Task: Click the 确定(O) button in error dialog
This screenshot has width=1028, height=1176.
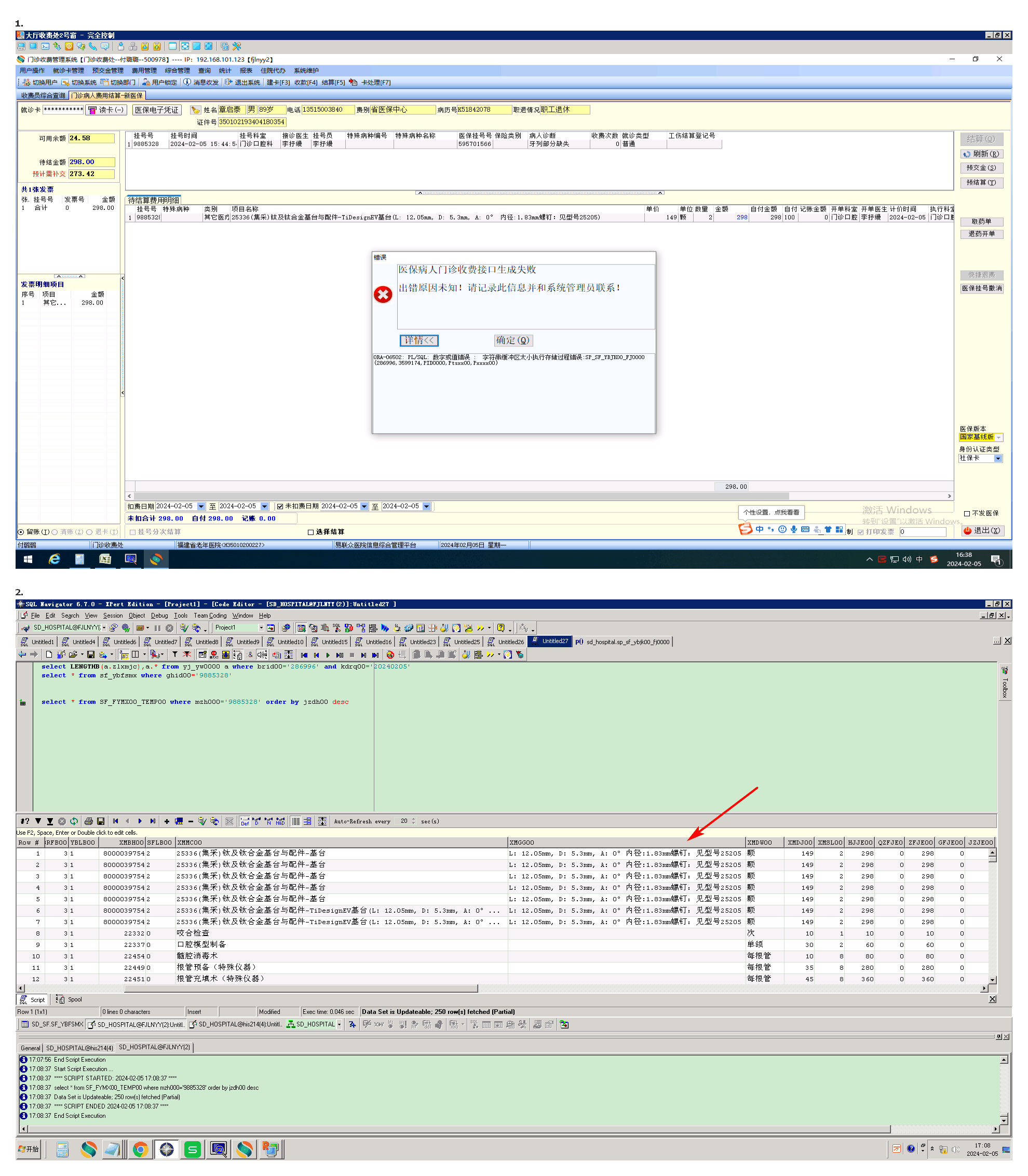Action: 513,340
